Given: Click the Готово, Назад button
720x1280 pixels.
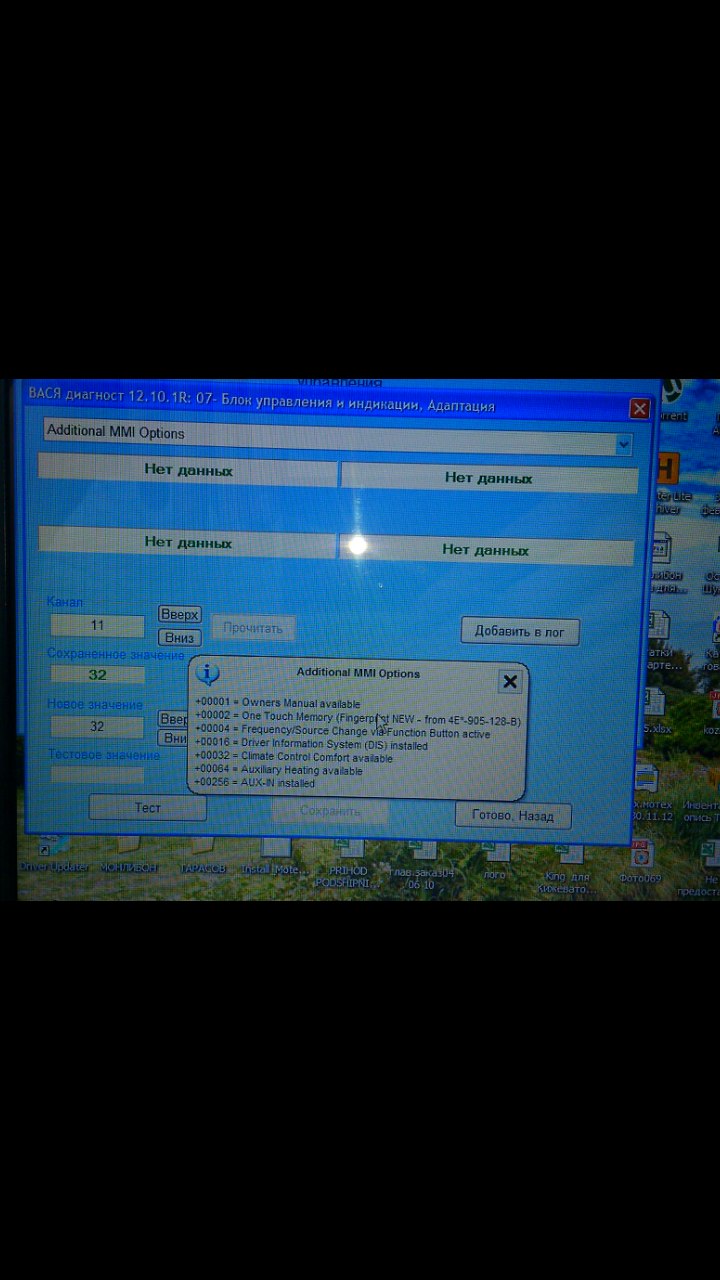Looking at the screenshot, I should click(512, 815).
